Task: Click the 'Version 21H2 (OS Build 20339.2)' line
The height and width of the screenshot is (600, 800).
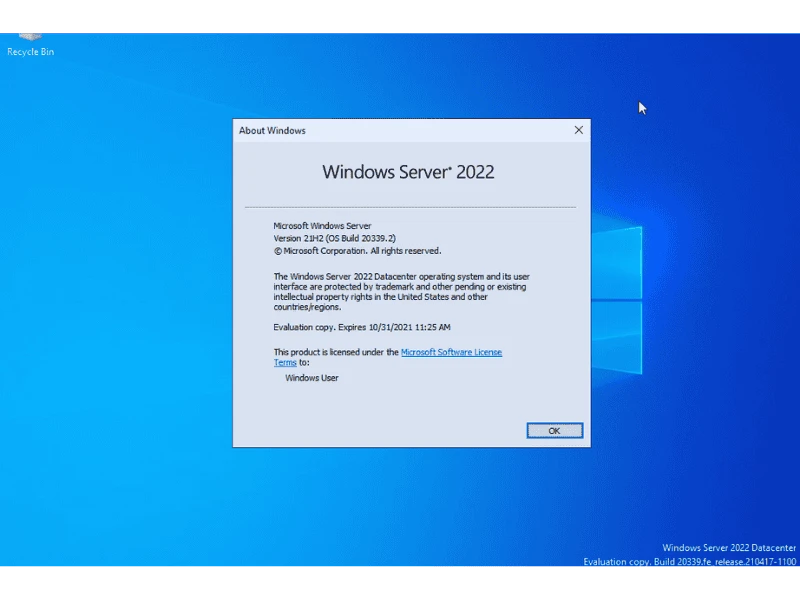Action: tap(335, 238)
